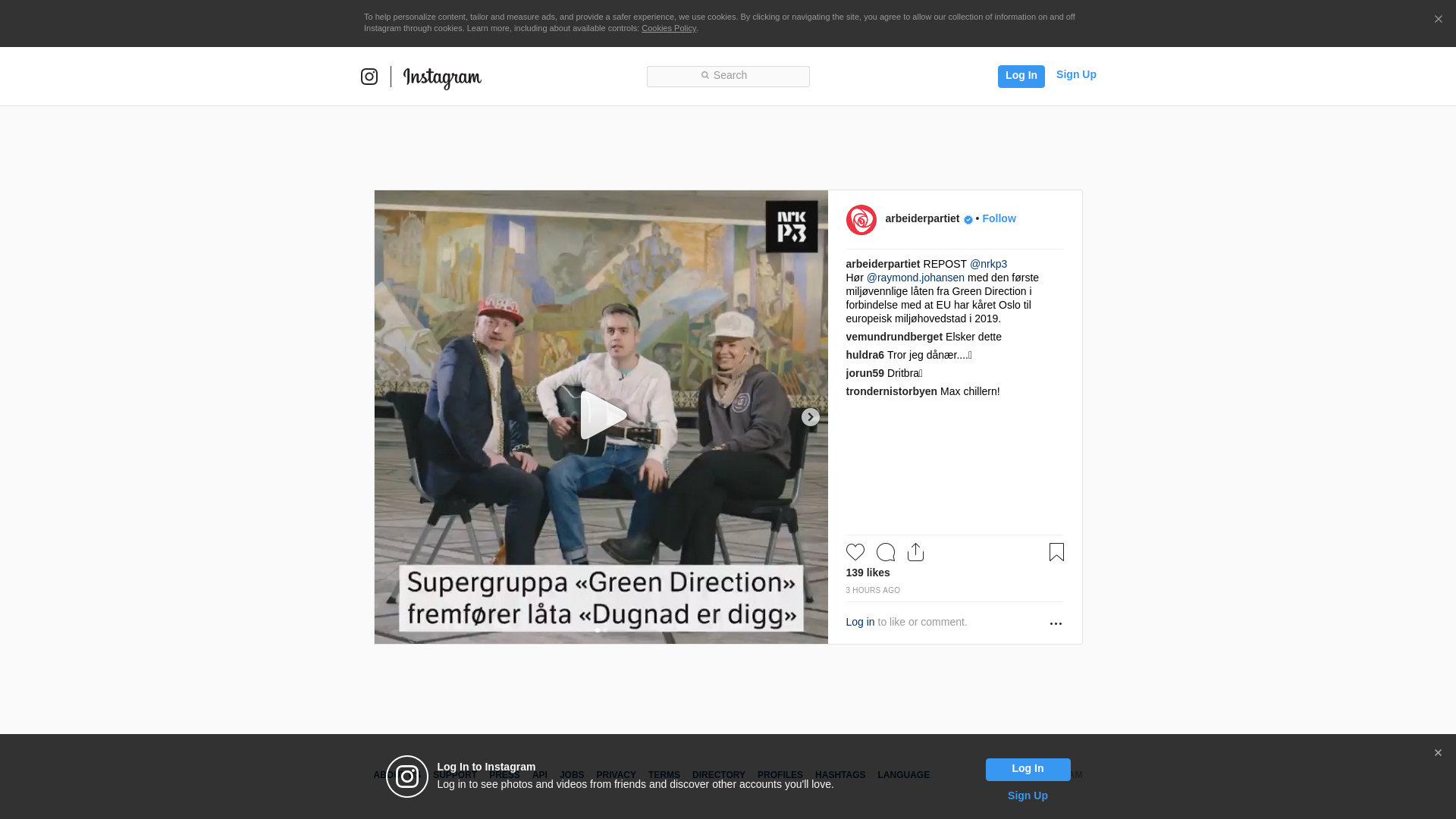Click the arbeiderpartiet username in caption
The height and width of the screenshot is (819, 1456).
[x=883, y=264]
